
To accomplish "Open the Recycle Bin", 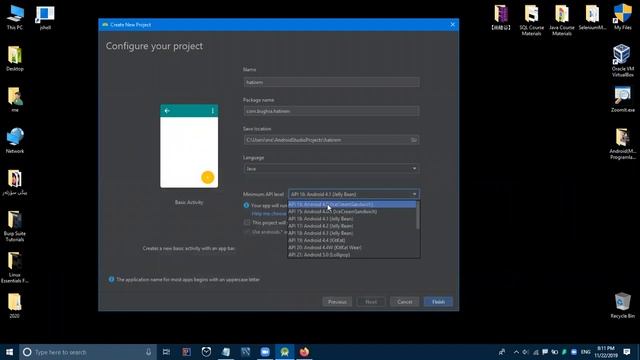I will click(x=622, y=305).
